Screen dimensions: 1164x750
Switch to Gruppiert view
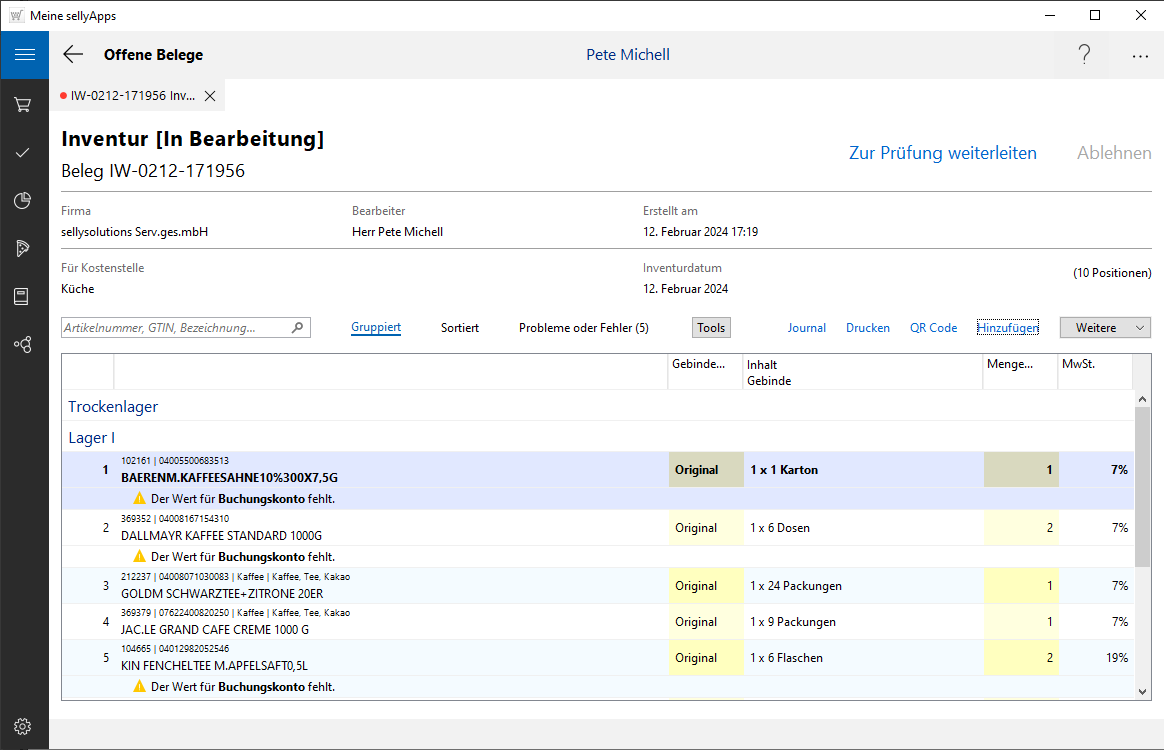[376, 328]
